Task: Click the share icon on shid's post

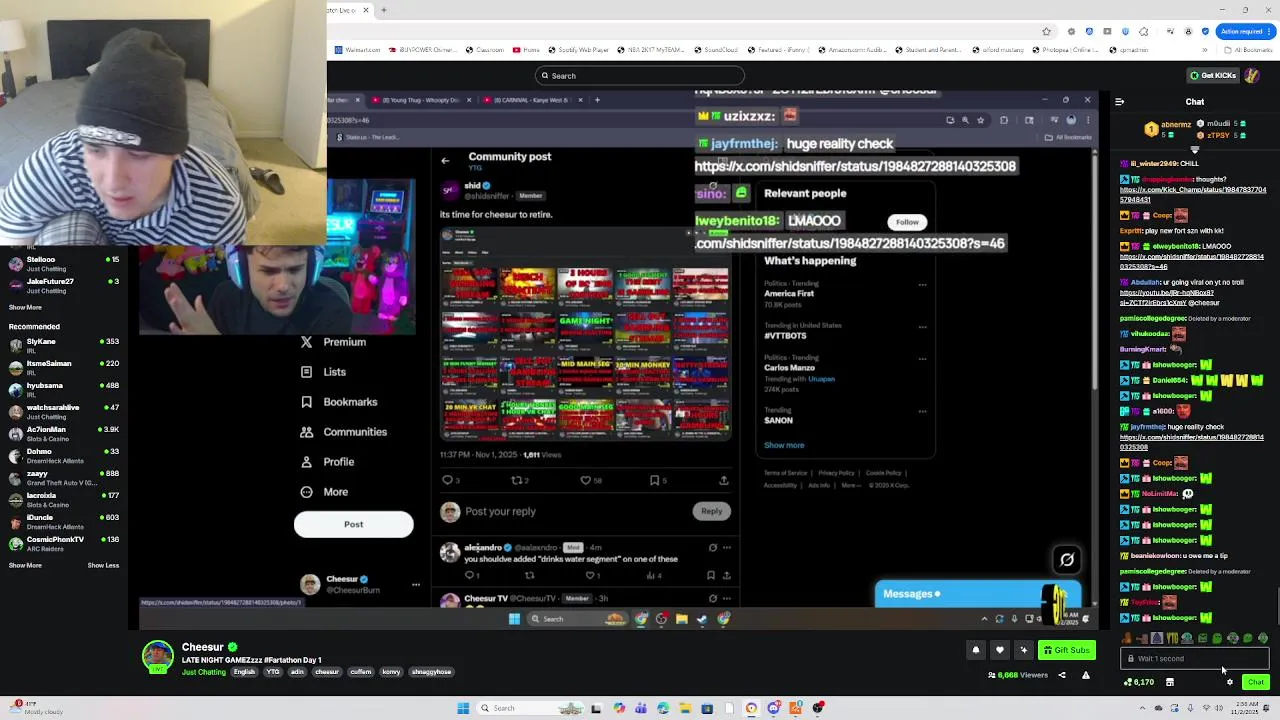Action: click(724, 480)
